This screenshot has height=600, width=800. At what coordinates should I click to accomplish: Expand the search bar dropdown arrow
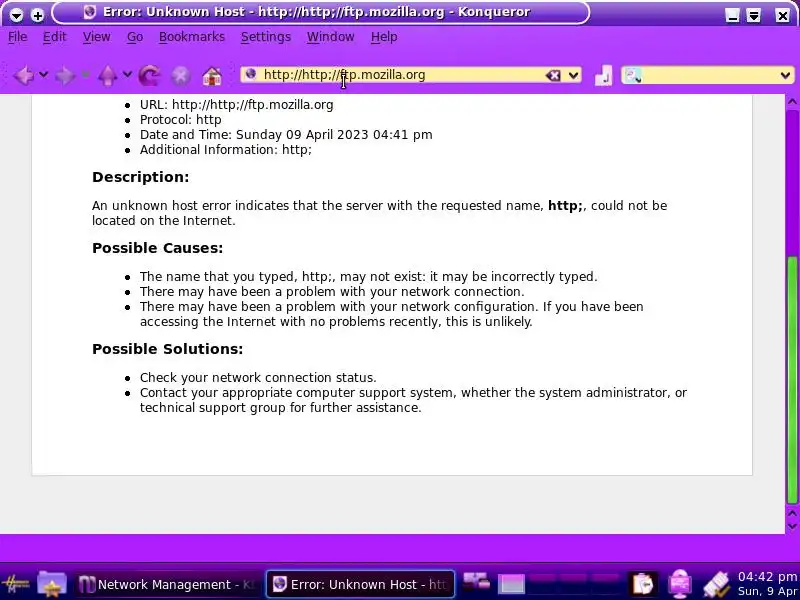(785, 76)
